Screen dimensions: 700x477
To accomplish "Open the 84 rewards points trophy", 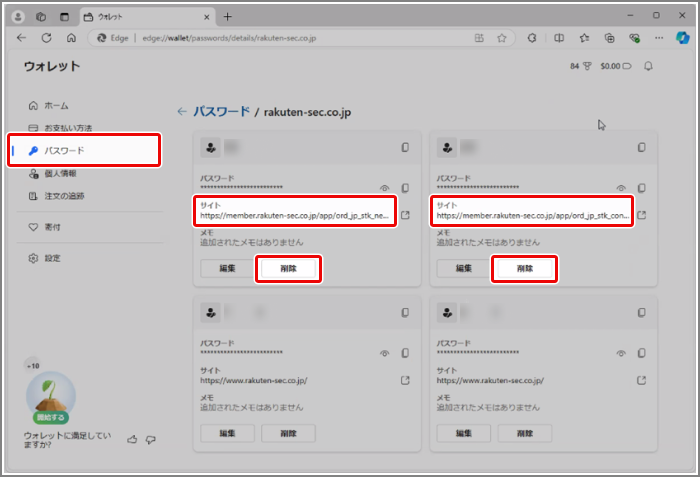I will (x=581, y=66).
